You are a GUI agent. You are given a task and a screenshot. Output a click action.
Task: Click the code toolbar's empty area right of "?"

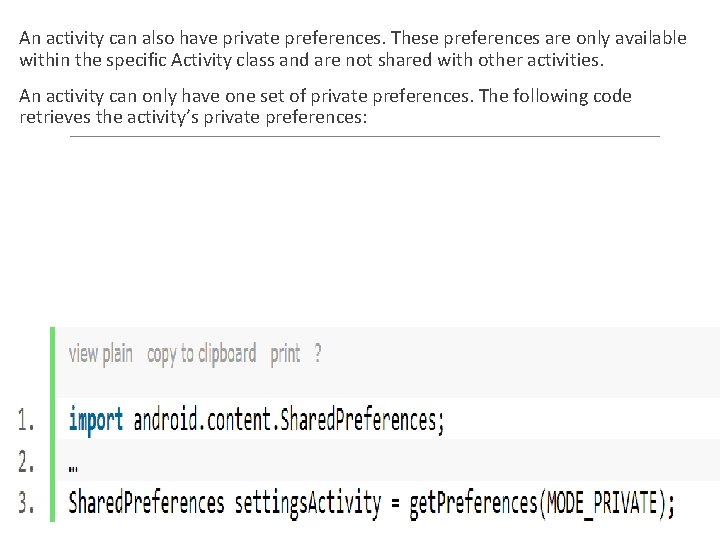[x=520, y=354]
